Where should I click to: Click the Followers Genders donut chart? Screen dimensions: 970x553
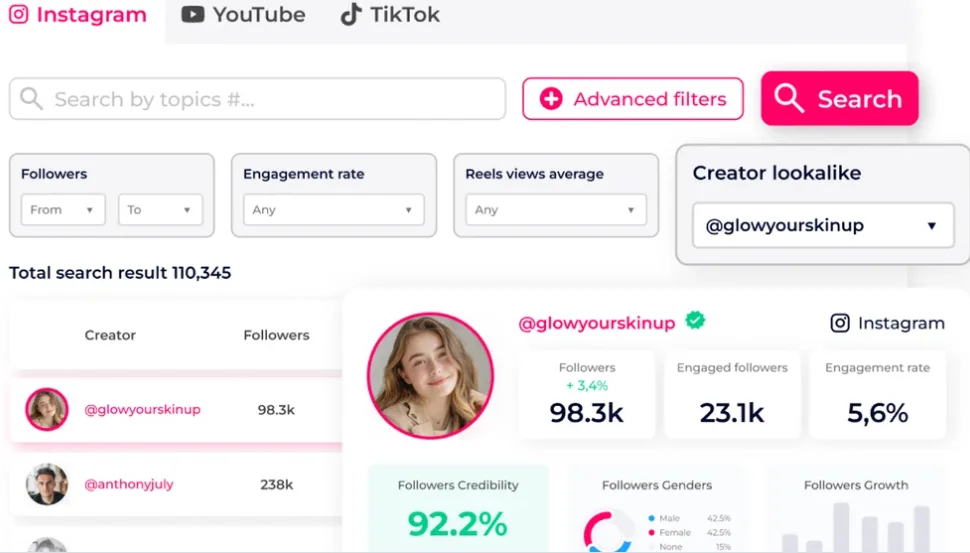click(x=608, y=531)
